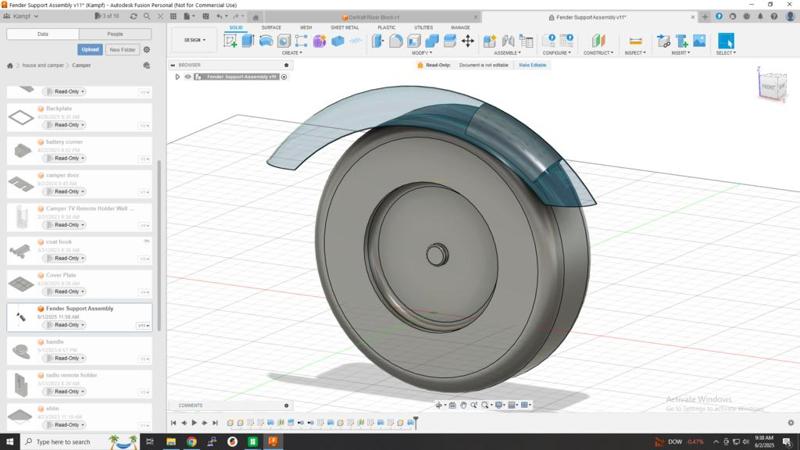Image resolution: width=800 pixels, height=450 pixels.
Task: Switch to the Utilities tab
Action: (423, 28)
